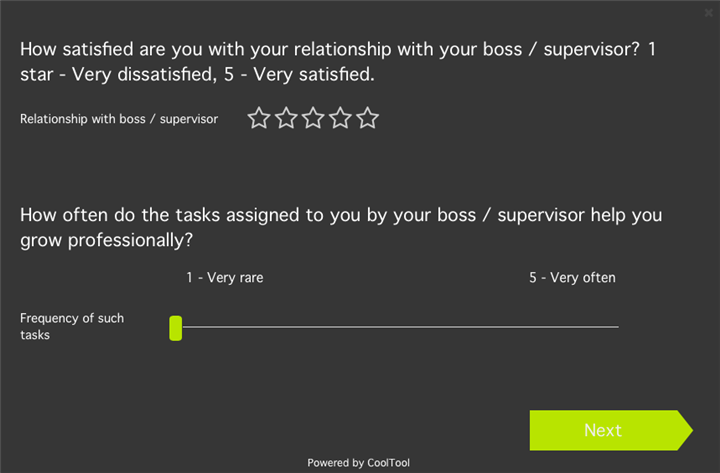Choose the third star in the rating

[313, 118]
